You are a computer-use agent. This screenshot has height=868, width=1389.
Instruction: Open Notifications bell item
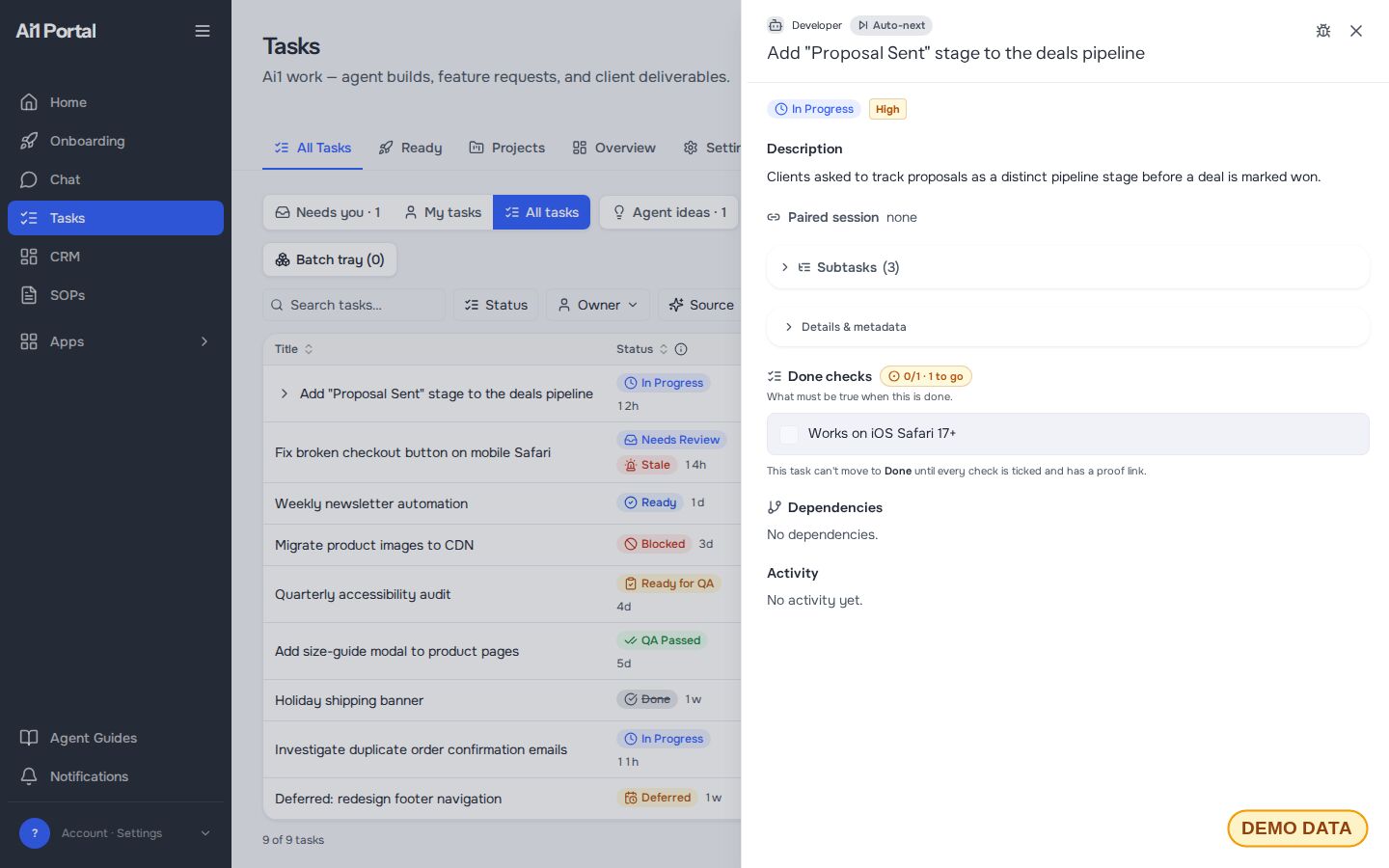pyautogui.click(x=116, y=776)
